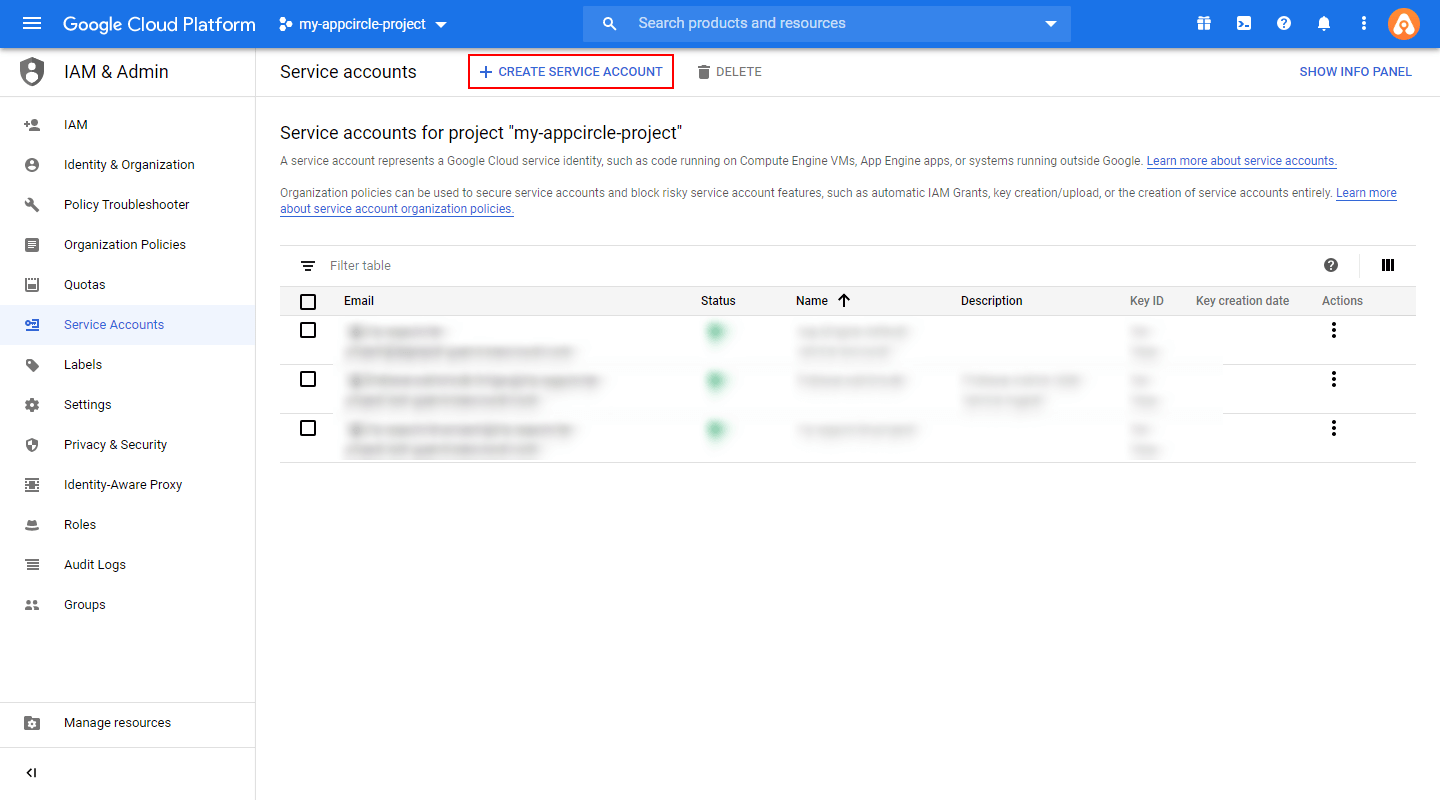Click the Key ID column header
The image size is (1440, 800).
[x=1147, y=301]
